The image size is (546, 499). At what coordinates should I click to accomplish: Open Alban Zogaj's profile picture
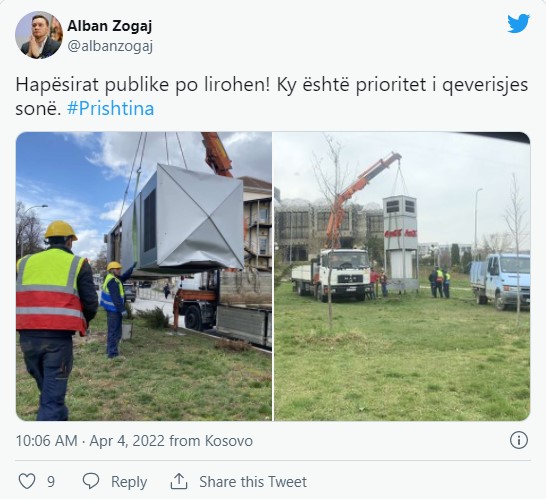click(x=39, y=35)
